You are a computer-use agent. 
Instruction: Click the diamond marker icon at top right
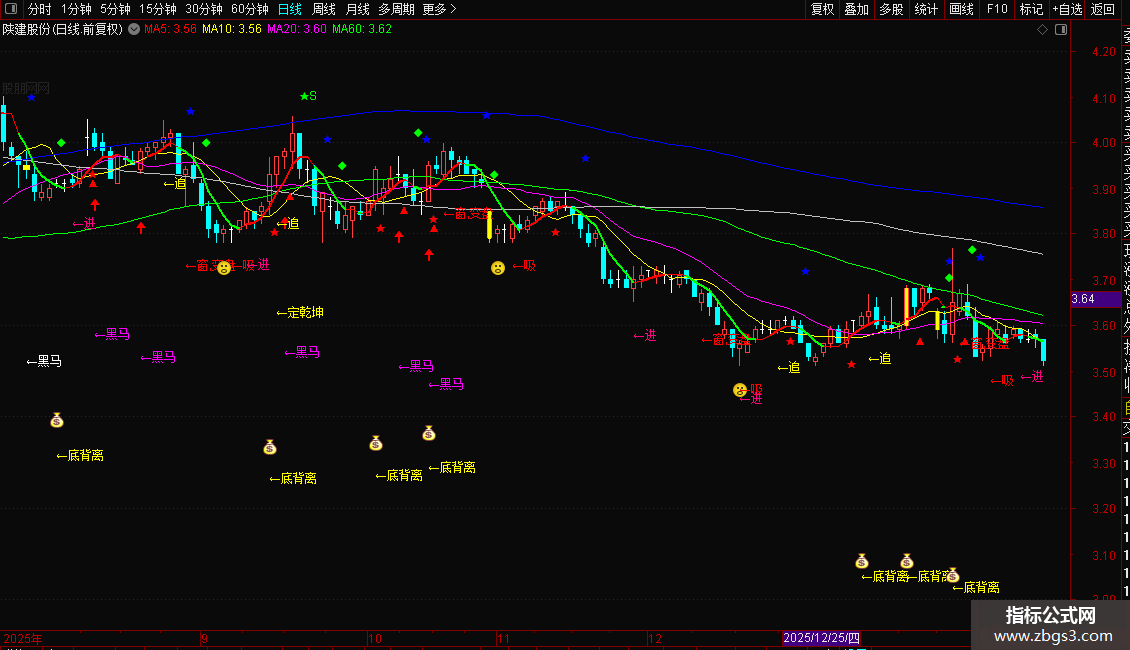[1042, 30]
